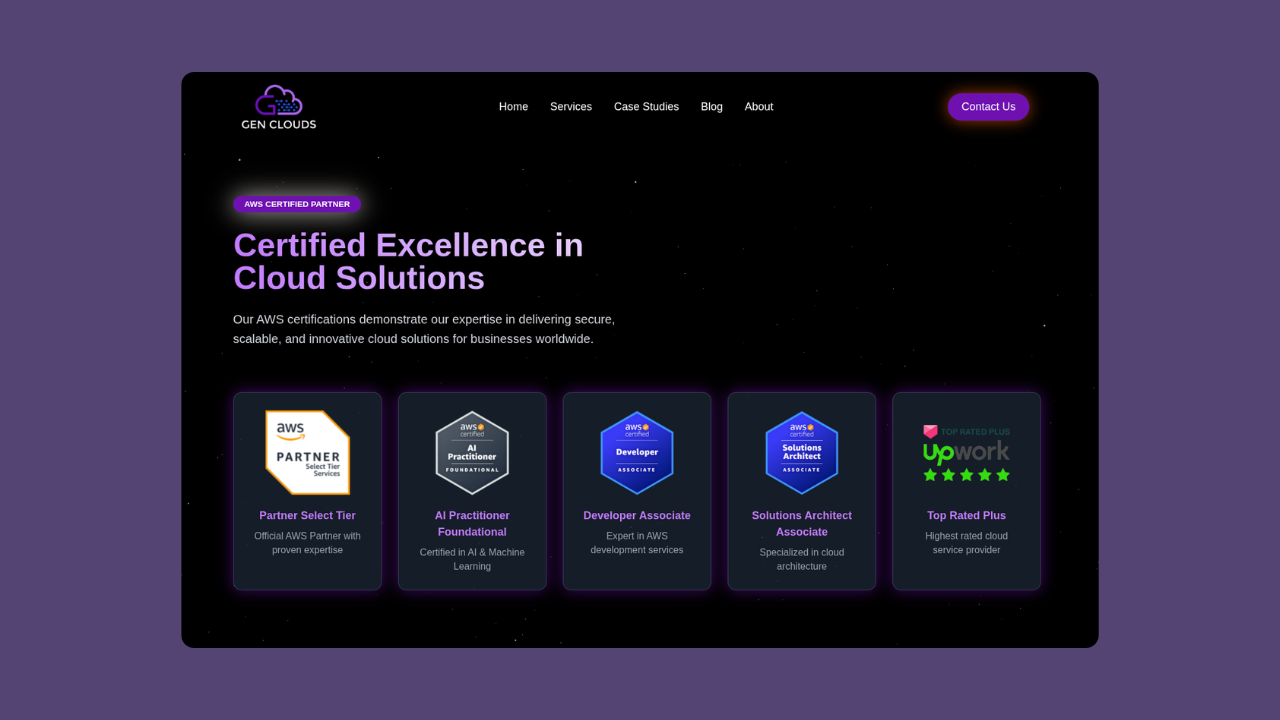Click the Contact Us button
This screenshot has height=720, width=1280.
click(x=988, y=107)
